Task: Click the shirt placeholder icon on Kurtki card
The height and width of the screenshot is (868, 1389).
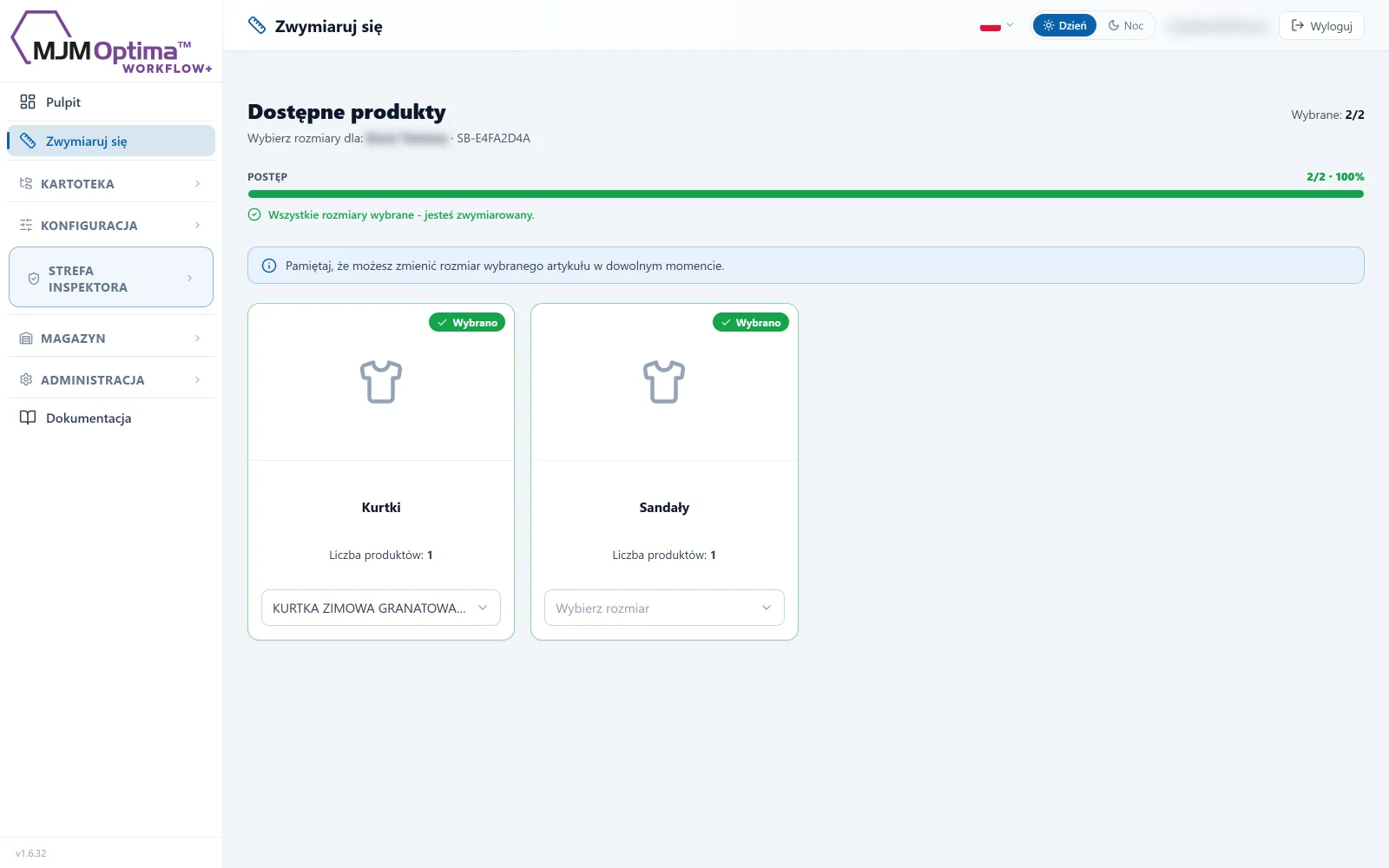Action: pyautogui.click(x=381, y=382)
